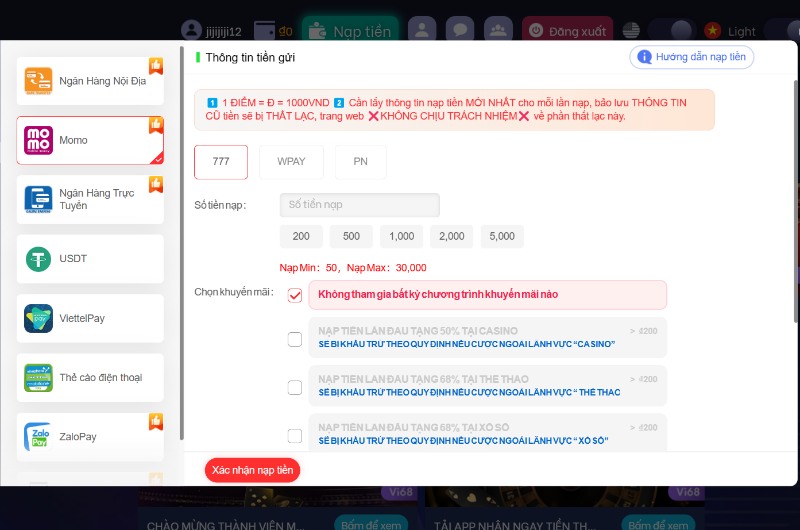Screen dimensions: 800x530
Task: Uncheck the no-promotion option checkbox
Action: click(295, 295)
